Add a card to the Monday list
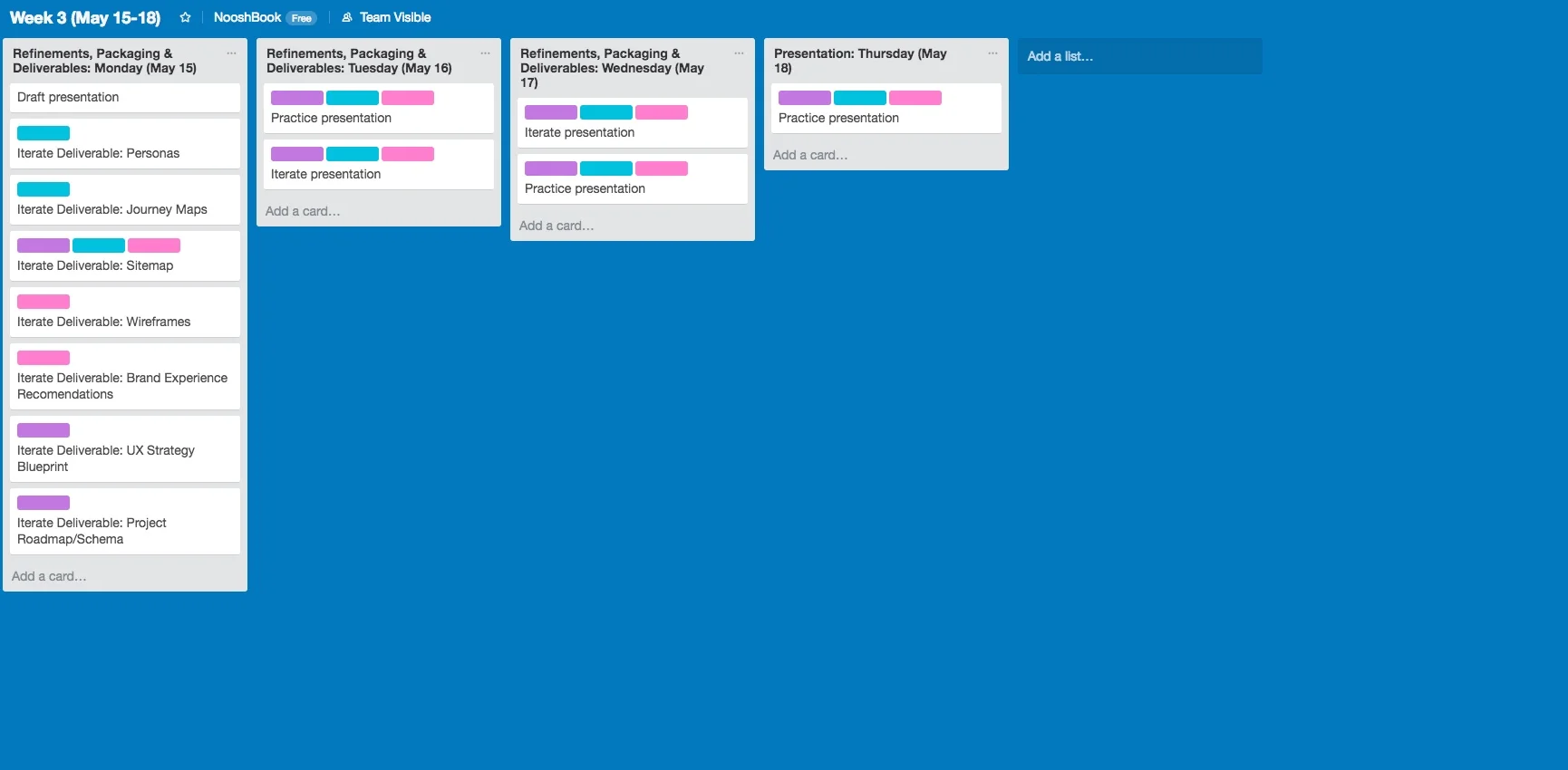The image size is (1568, 770). click(x=50, y=576)
